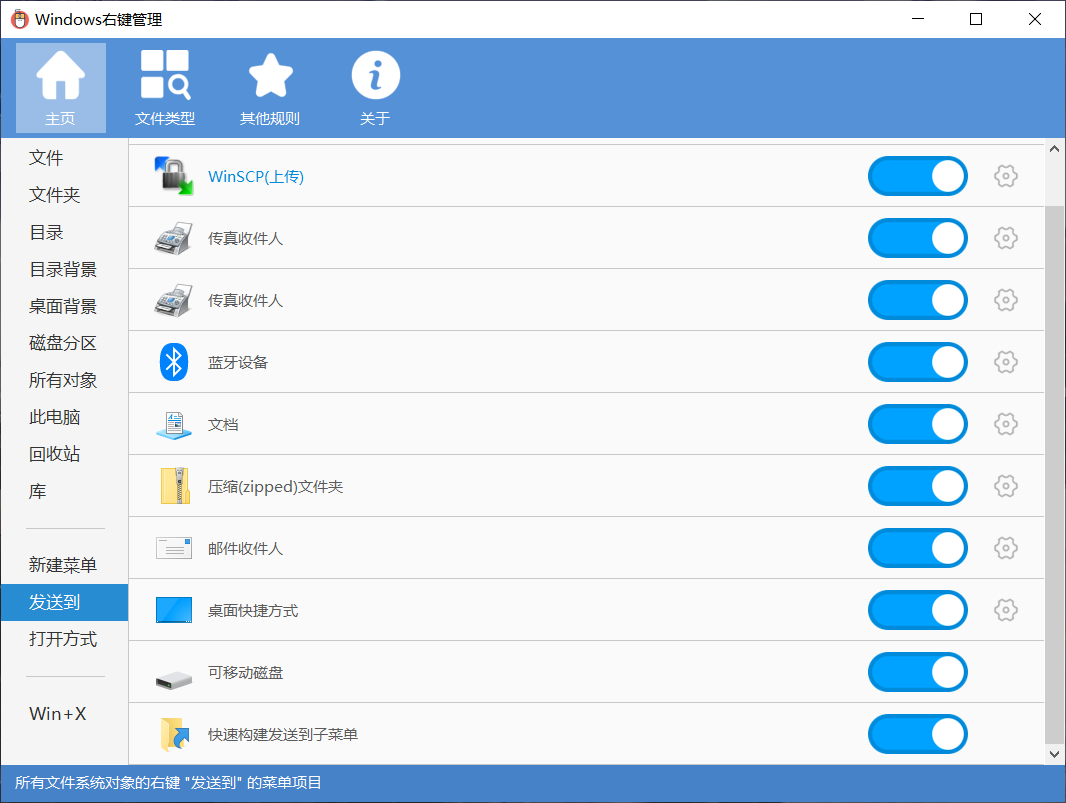
Task: Select 目录背景 in the sidebar
Action: click(65, 269)
